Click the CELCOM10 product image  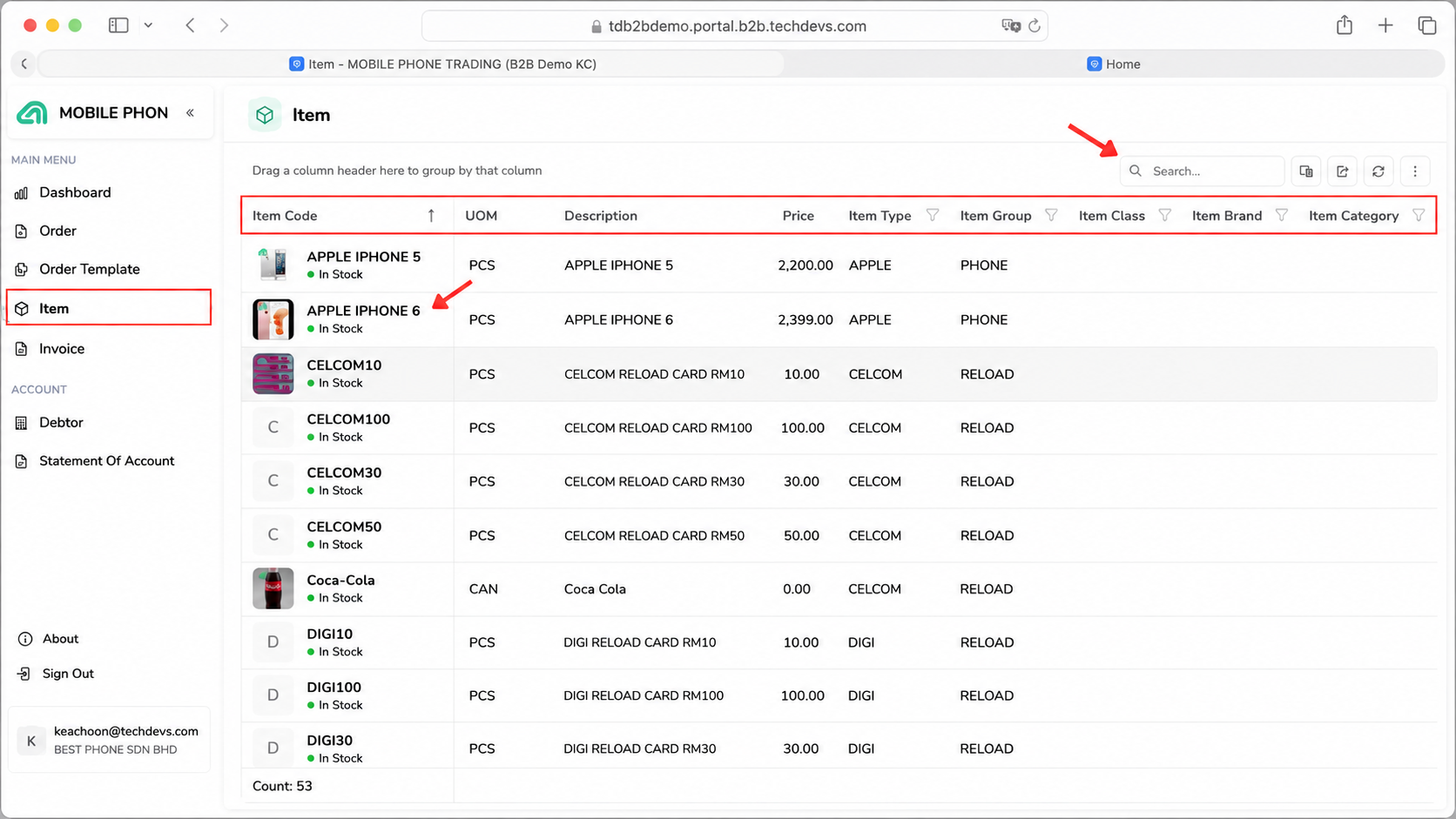tap(273, 373)
